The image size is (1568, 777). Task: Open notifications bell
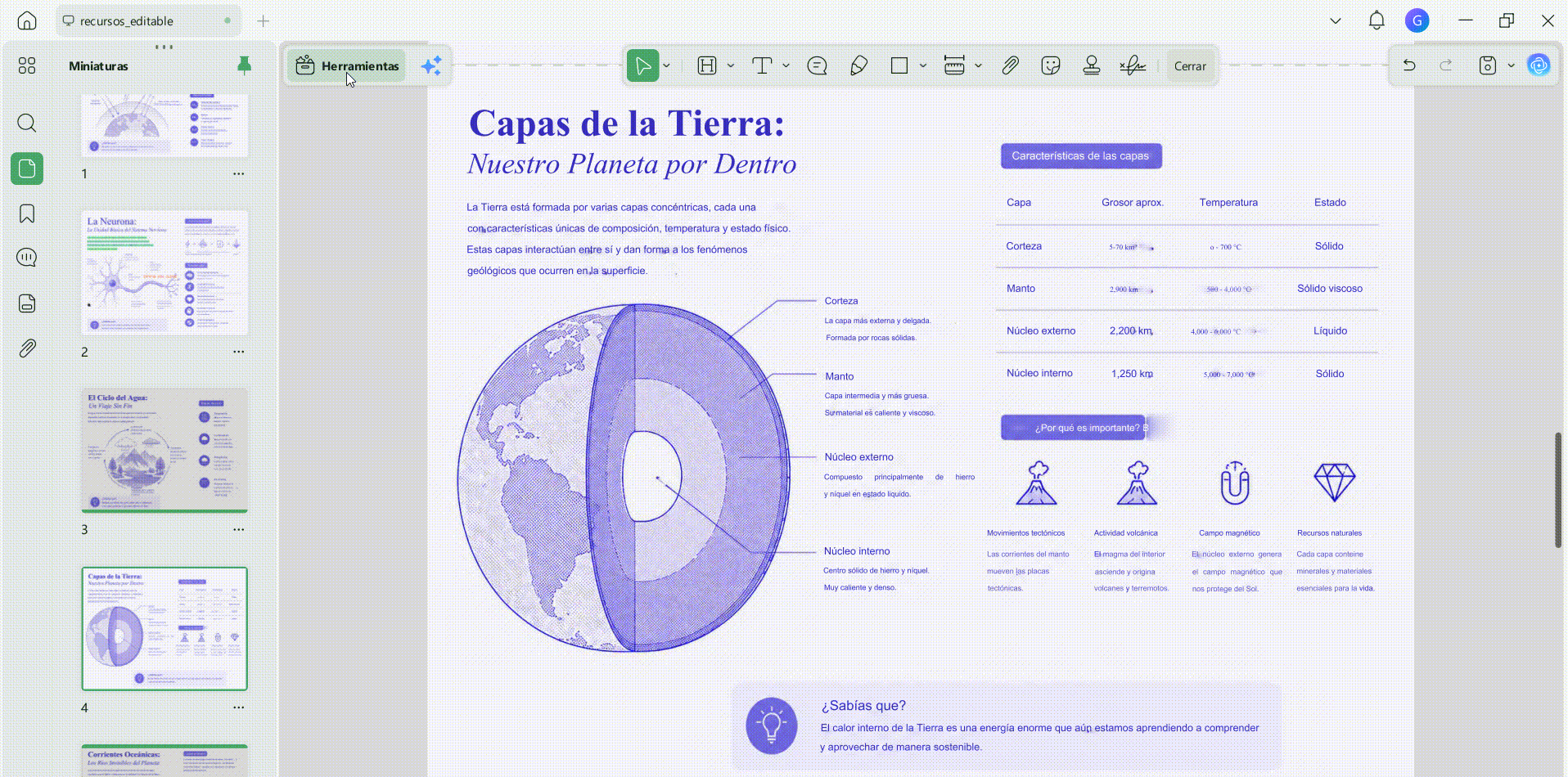click(1377, 20)
